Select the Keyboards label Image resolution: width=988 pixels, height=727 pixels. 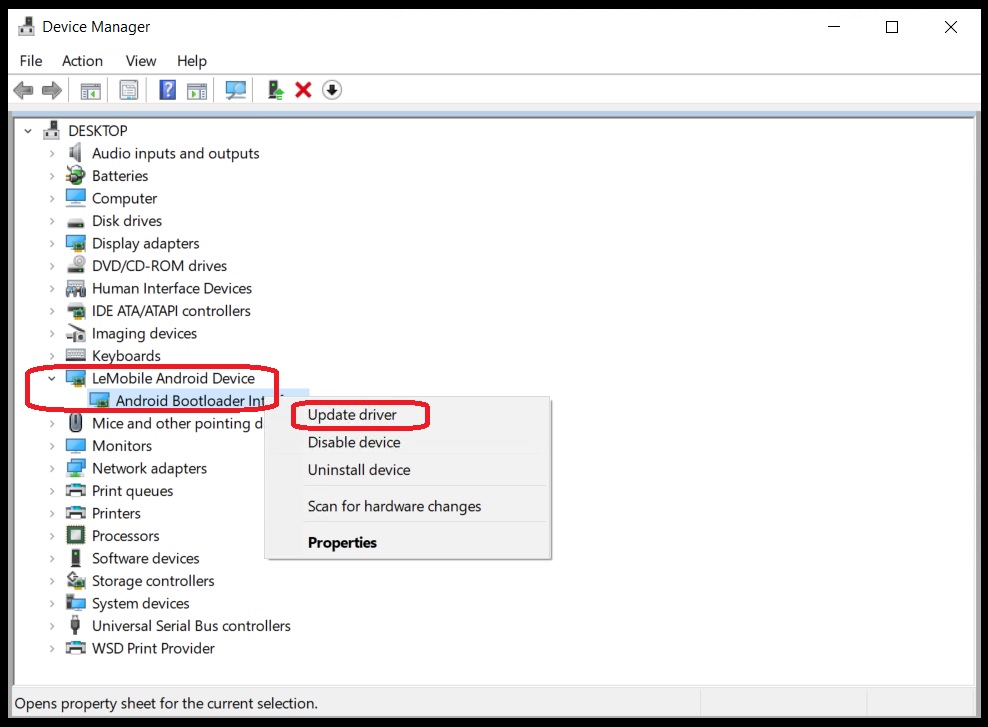coord(126,356)
